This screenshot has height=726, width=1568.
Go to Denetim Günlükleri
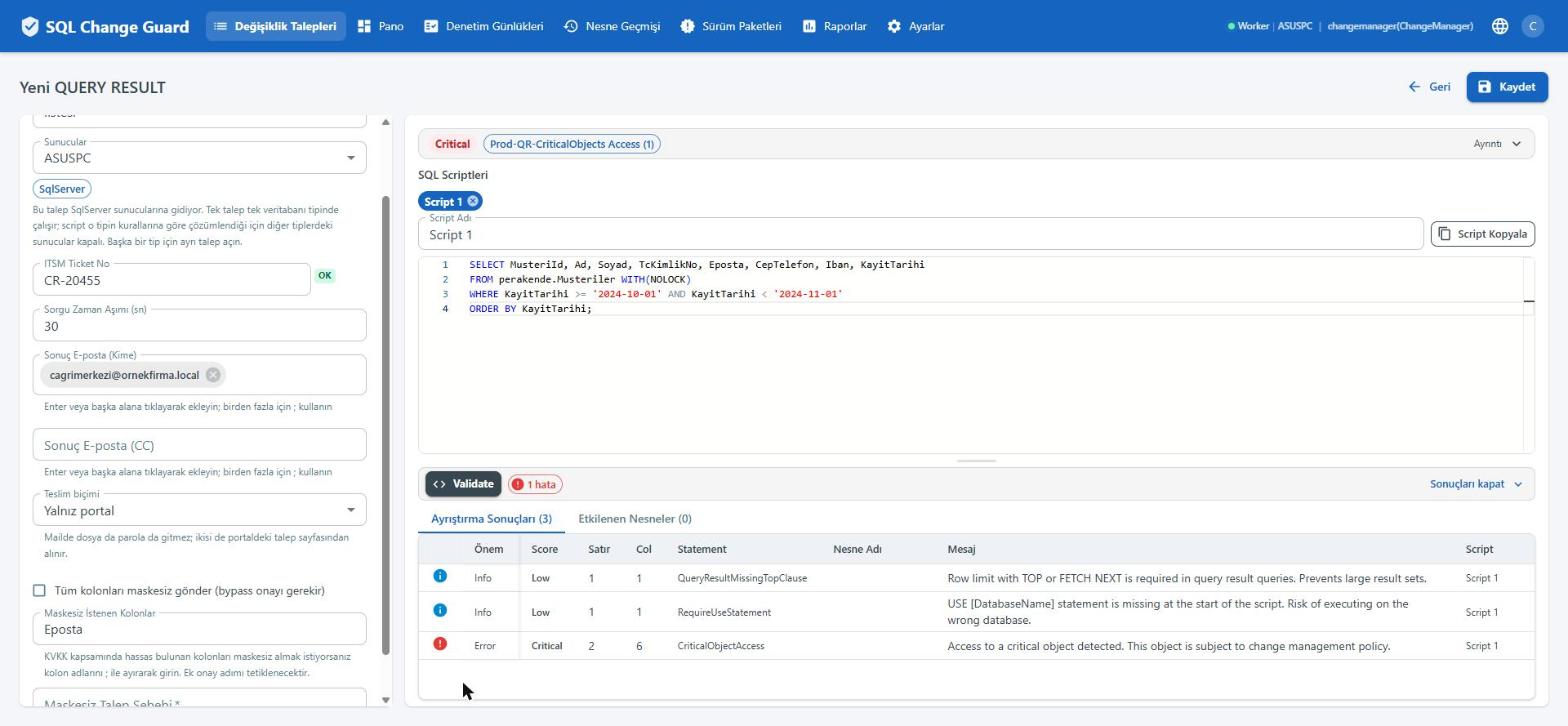(483, 26)
